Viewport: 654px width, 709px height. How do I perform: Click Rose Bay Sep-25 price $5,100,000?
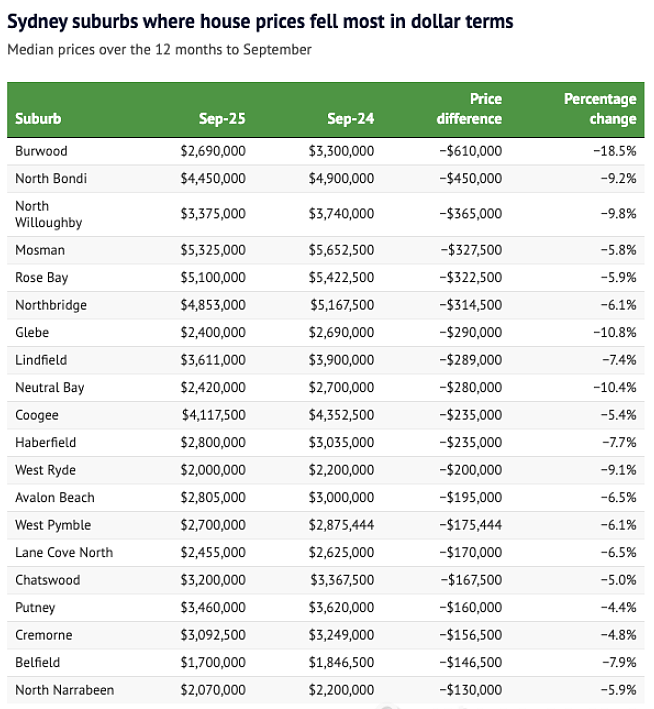tap(213, 278)
